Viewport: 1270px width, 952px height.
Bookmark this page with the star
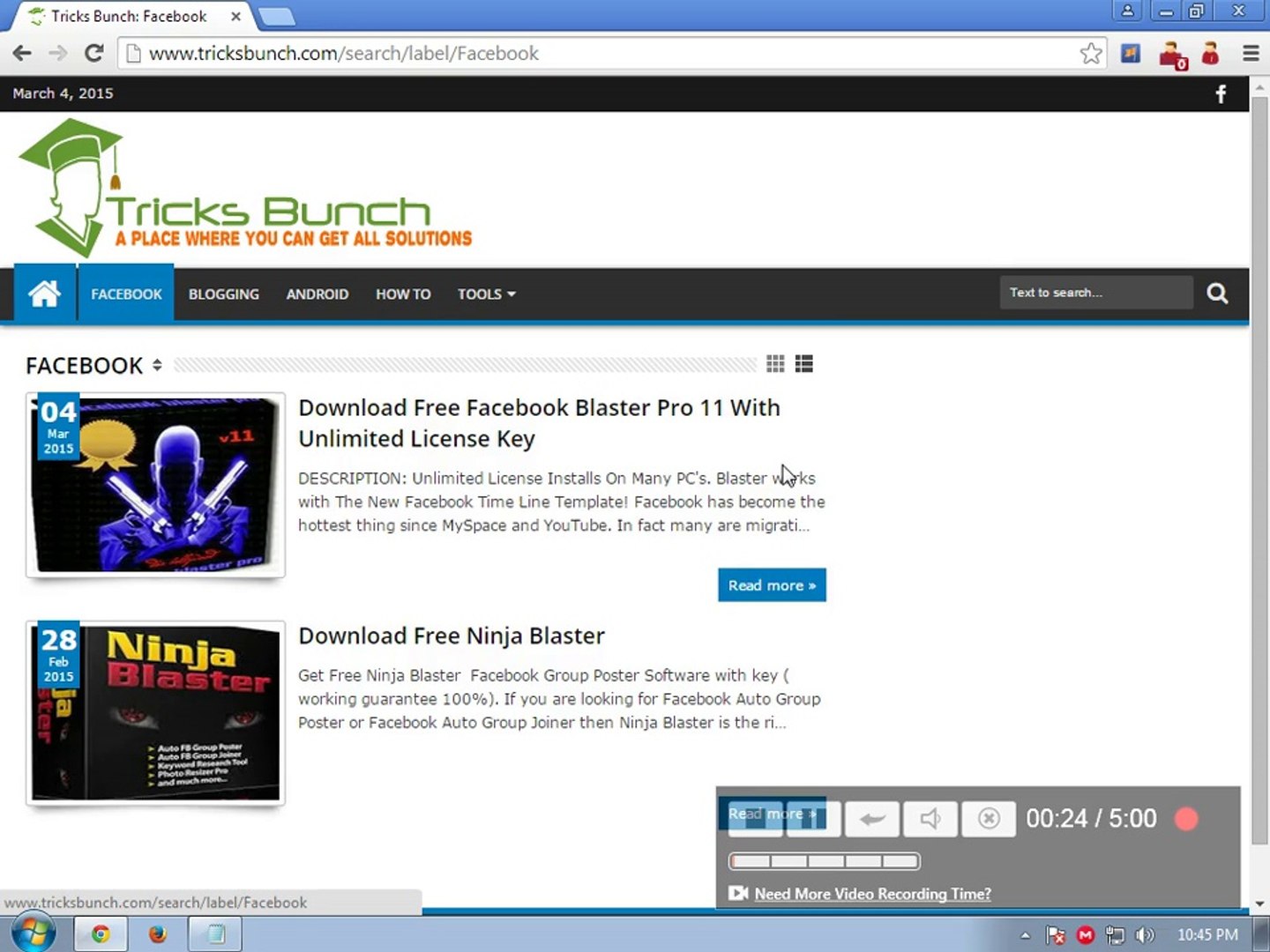point(1091,54)
